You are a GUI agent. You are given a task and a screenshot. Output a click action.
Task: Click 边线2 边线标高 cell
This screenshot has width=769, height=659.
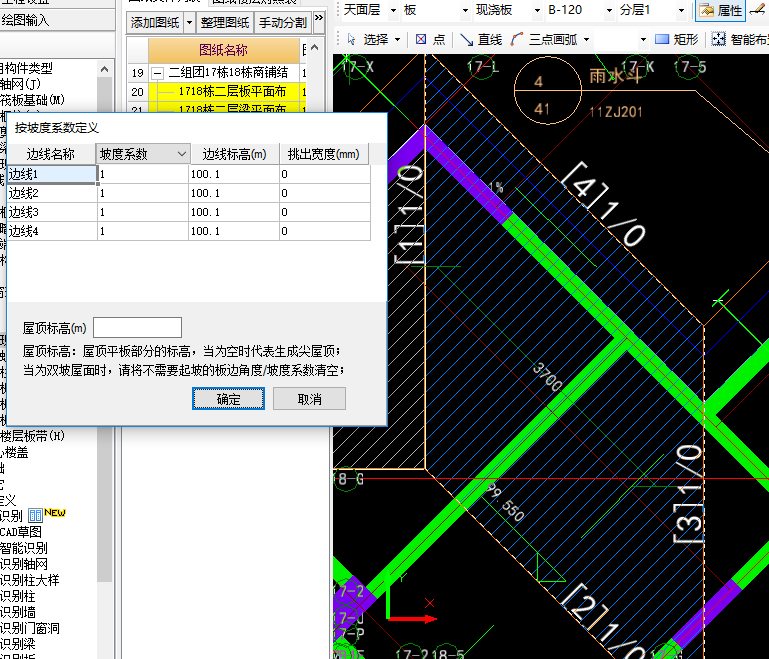click(232, 193)
